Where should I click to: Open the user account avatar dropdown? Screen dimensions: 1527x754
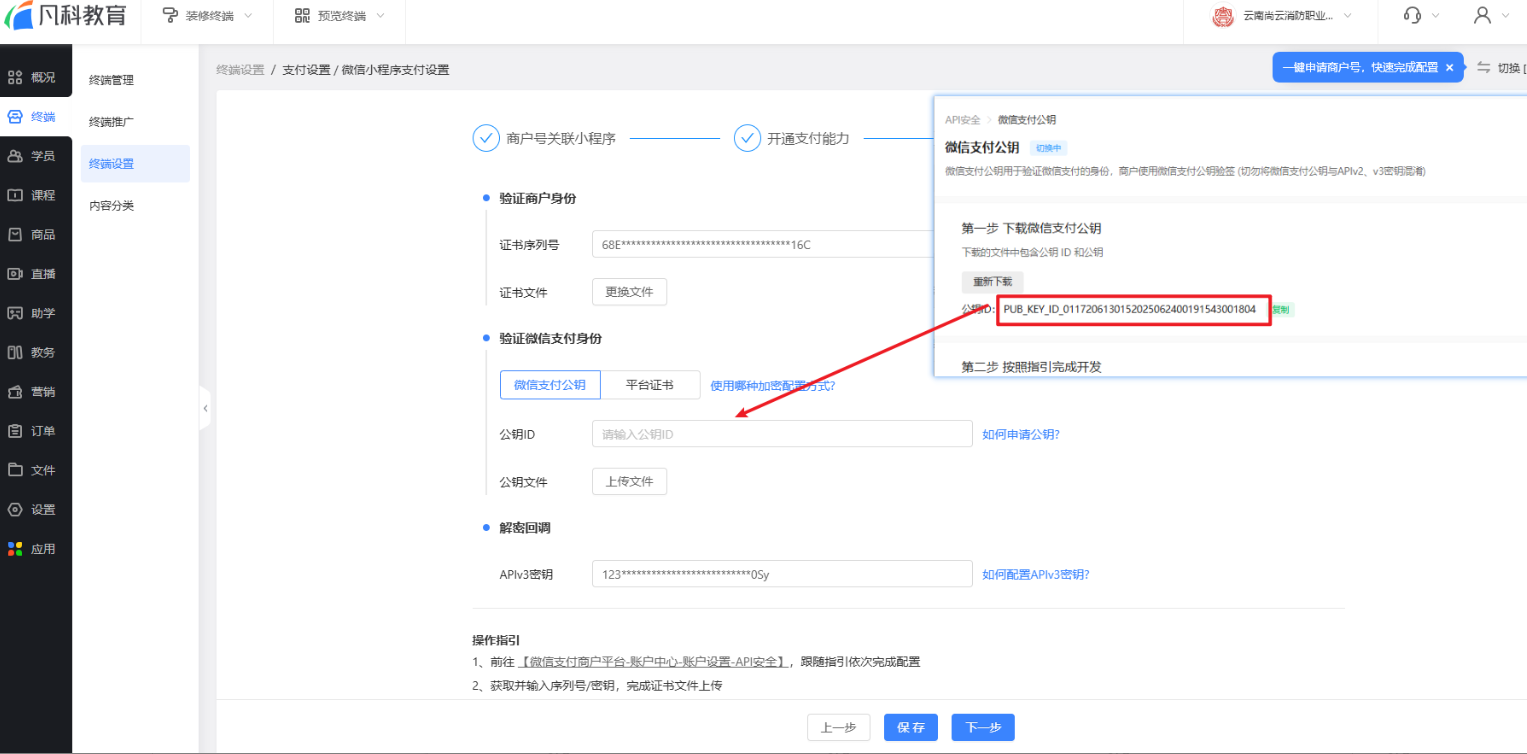pyautogui.click(x=1490, y=16)
